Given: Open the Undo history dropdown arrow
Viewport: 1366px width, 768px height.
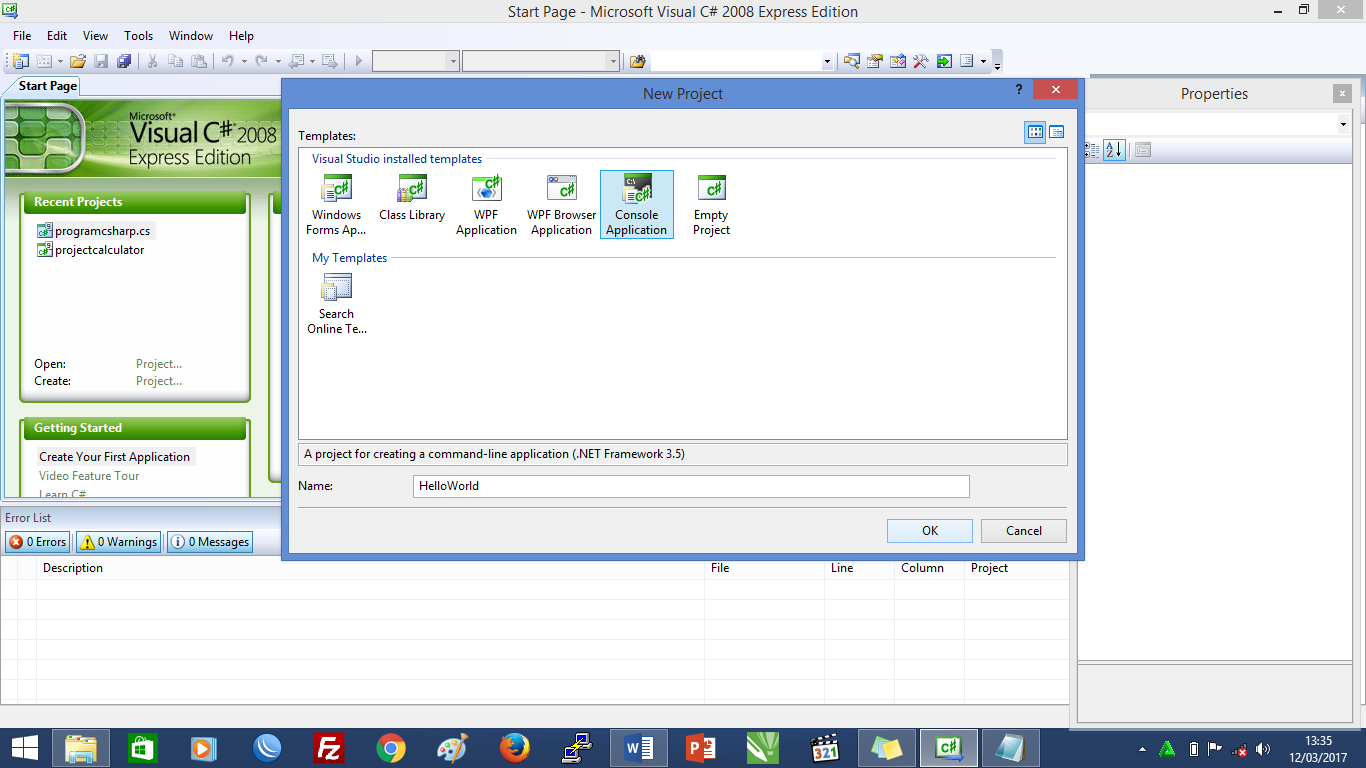Looking at the screenshot, I should [x=243, y=61].
